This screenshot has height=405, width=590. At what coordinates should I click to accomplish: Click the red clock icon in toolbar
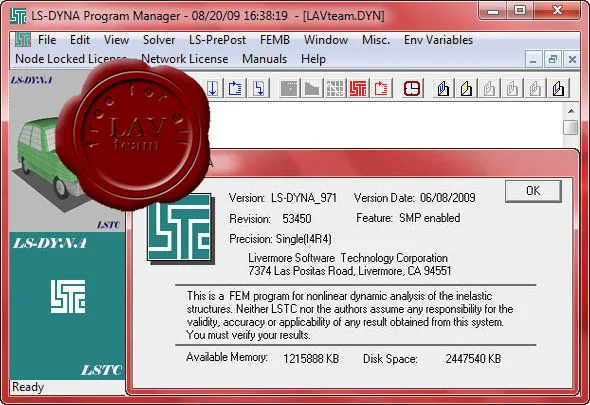coord(412,88)
